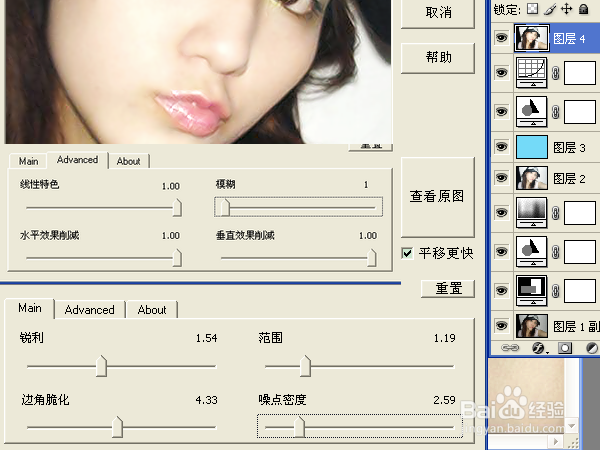Click the 范围 slider handle
600x450 pixels.
click(305, 366)
